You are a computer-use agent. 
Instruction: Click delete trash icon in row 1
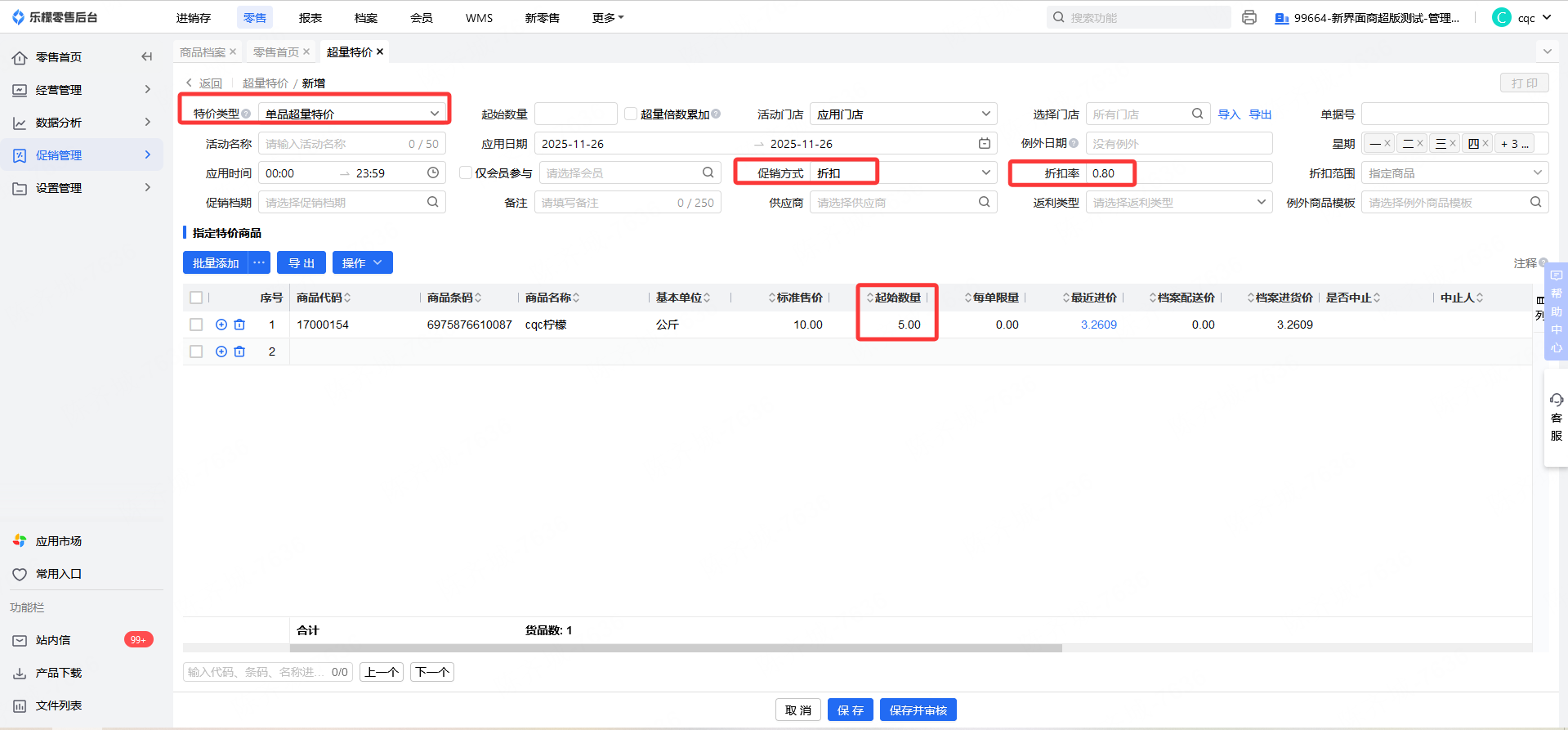pyautogui.click(x=239, y=325)
